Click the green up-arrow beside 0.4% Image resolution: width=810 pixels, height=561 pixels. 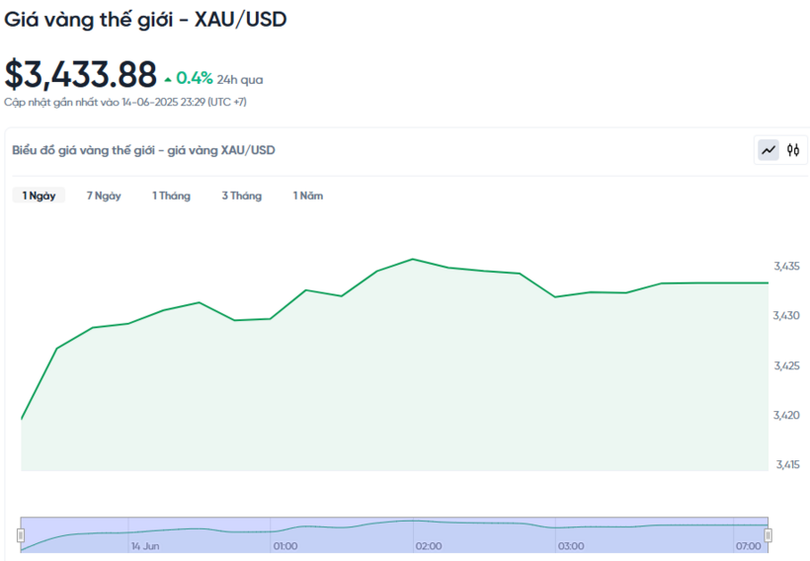point(168,78)
